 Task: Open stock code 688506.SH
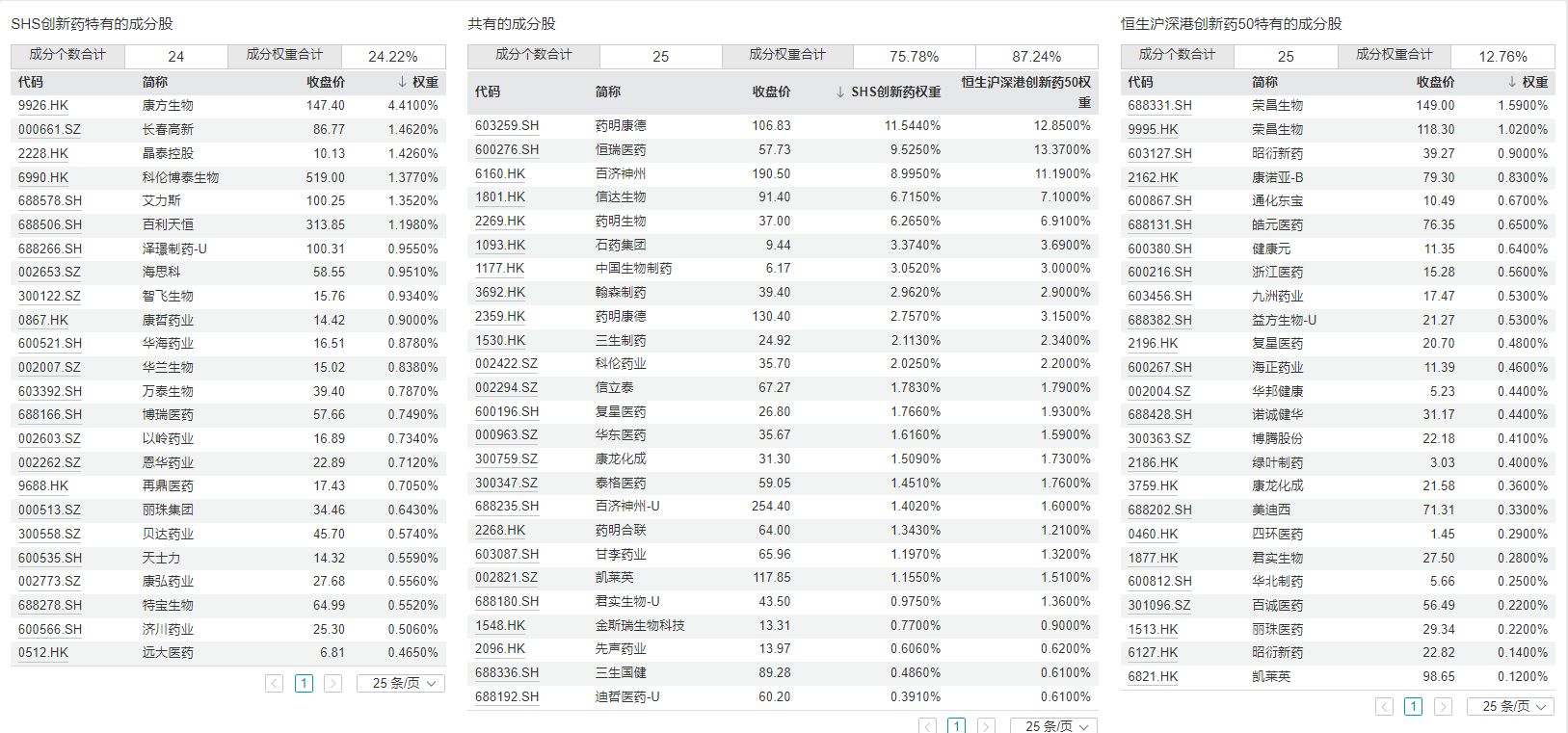point(50,224)
